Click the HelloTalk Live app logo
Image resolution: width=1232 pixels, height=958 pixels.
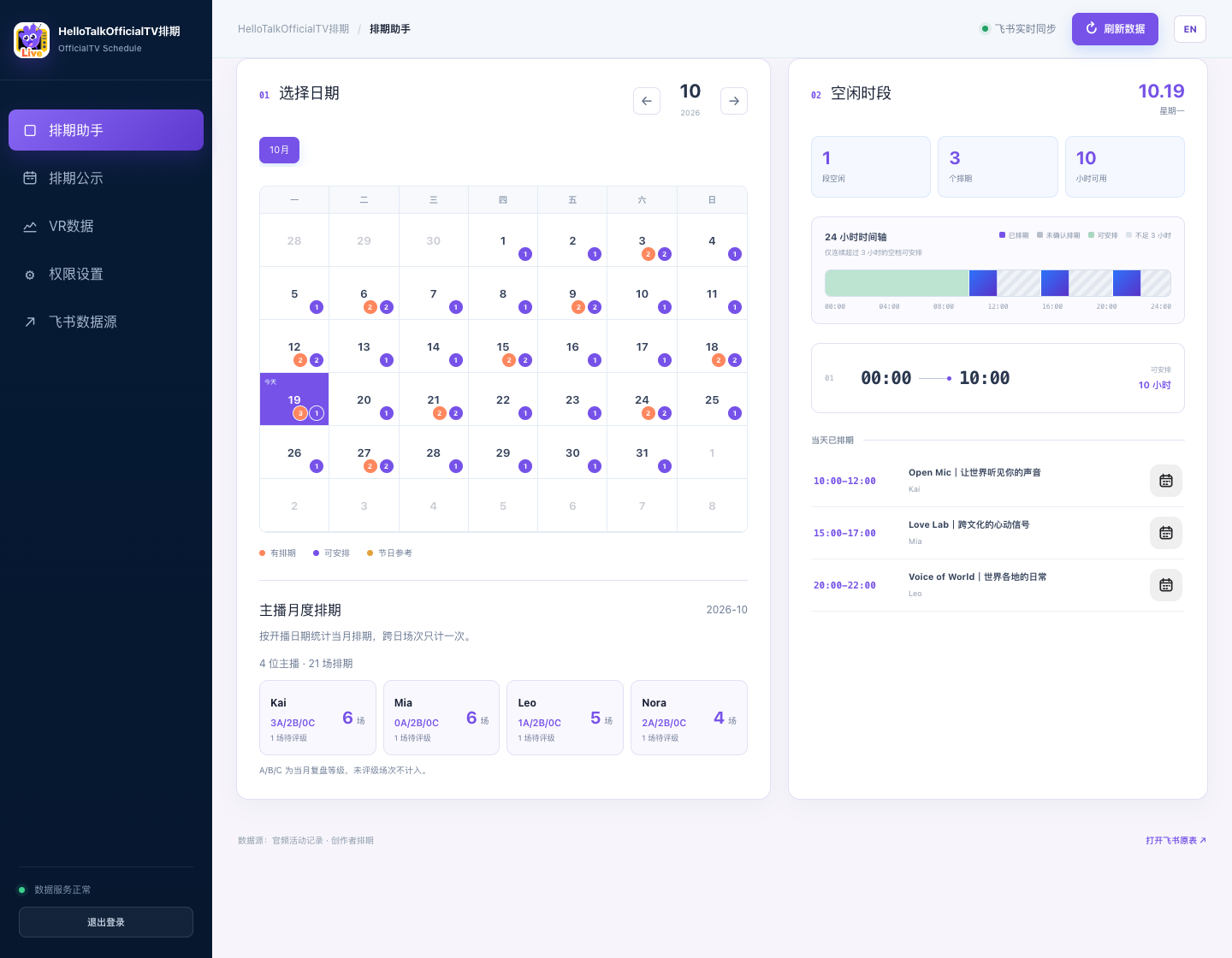[x=32, y=40]
